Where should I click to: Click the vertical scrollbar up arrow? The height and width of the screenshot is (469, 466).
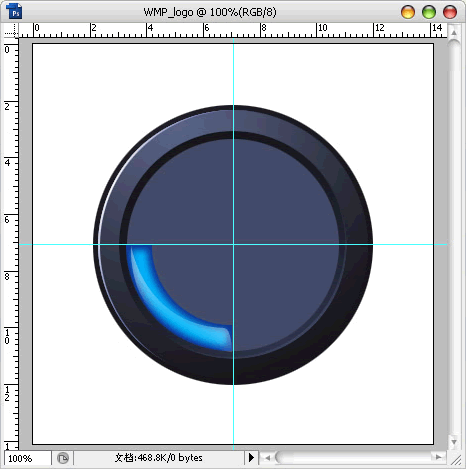click(454, 33)
